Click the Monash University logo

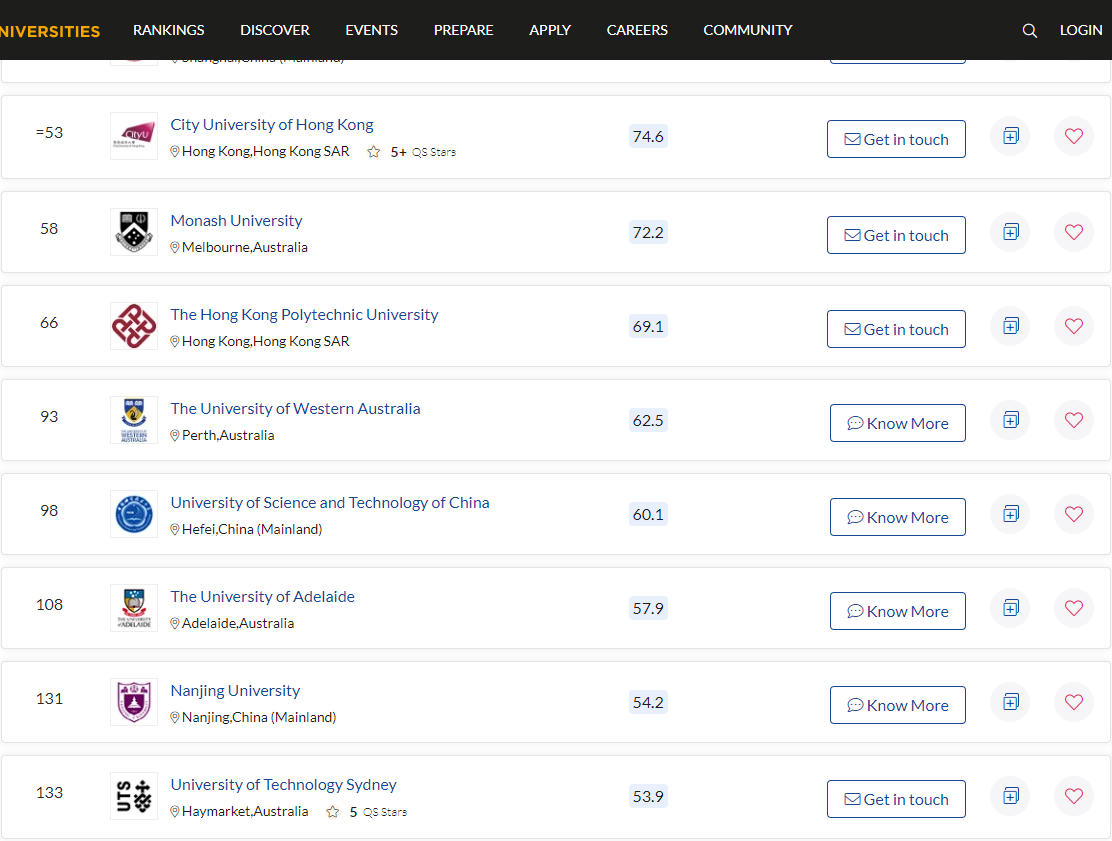[134, 232]
